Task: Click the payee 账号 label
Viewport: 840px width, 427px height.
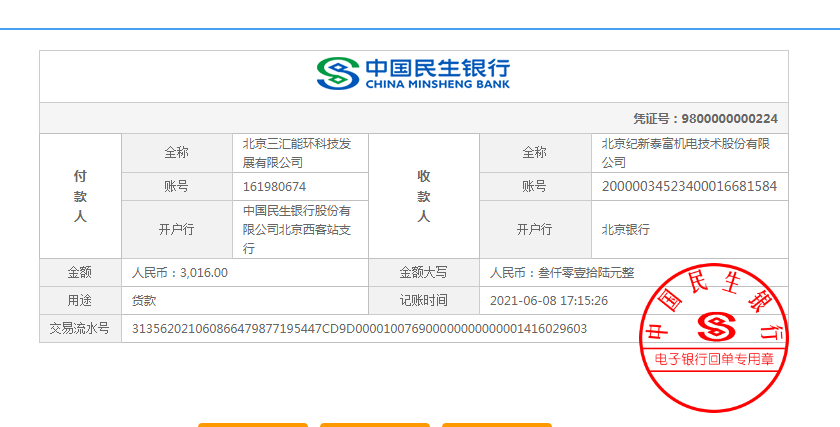Action: coord(535,186)
